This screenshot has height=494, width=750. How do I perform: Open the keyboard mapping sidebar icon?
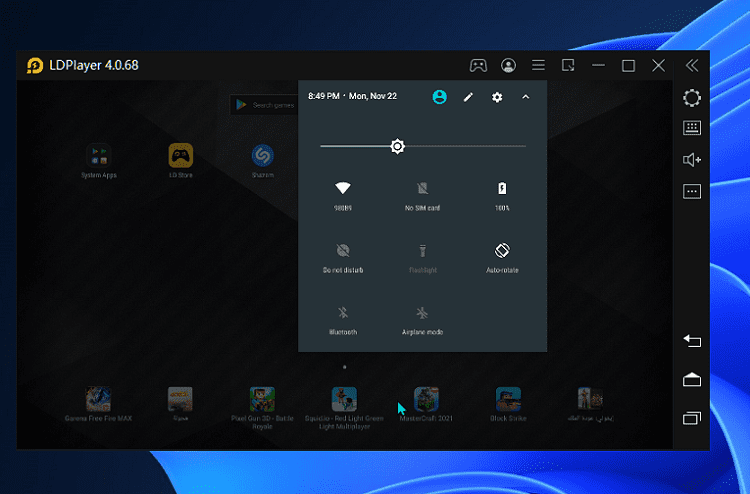click(692, 128)
